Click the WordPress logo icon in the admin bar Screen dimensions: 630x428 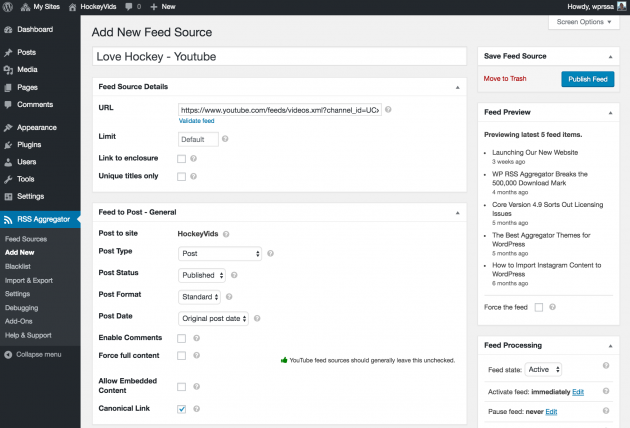(x=8, y=7)
